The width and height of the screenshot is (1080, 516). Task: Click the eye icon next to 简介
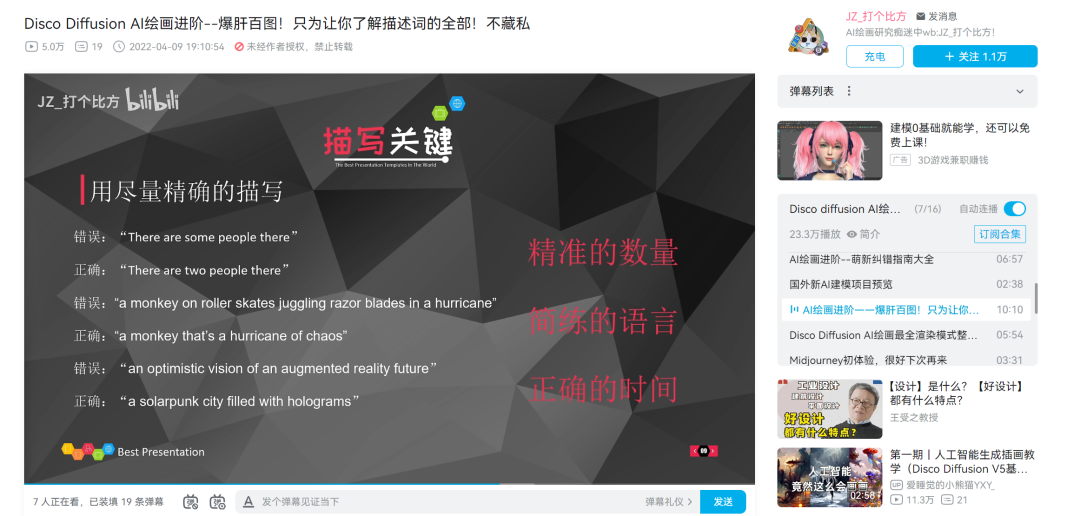tap(852, 234)
